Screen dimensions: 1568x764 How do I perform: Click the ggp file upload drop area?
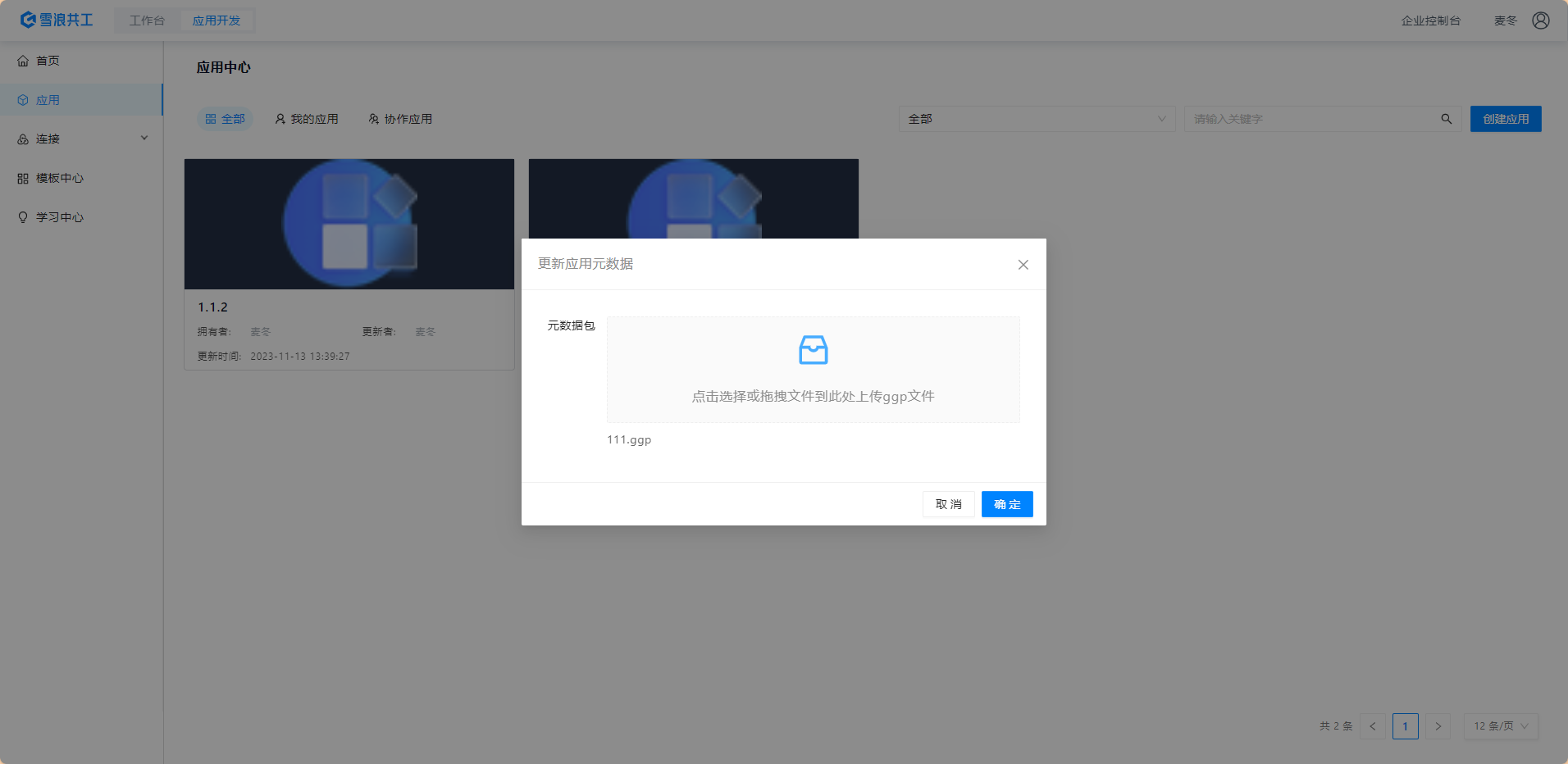(814, 370)
